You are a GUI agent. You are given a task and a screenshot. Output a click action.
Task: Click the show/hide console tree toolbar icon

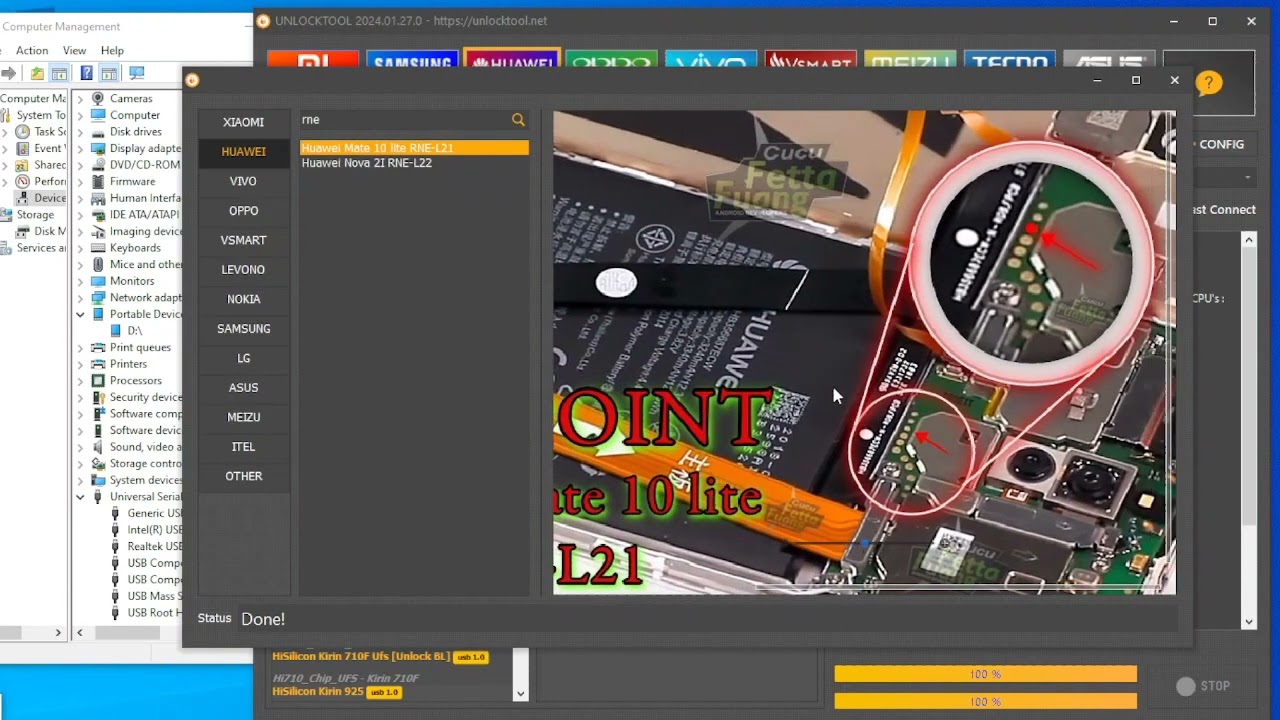click(60, 73)
